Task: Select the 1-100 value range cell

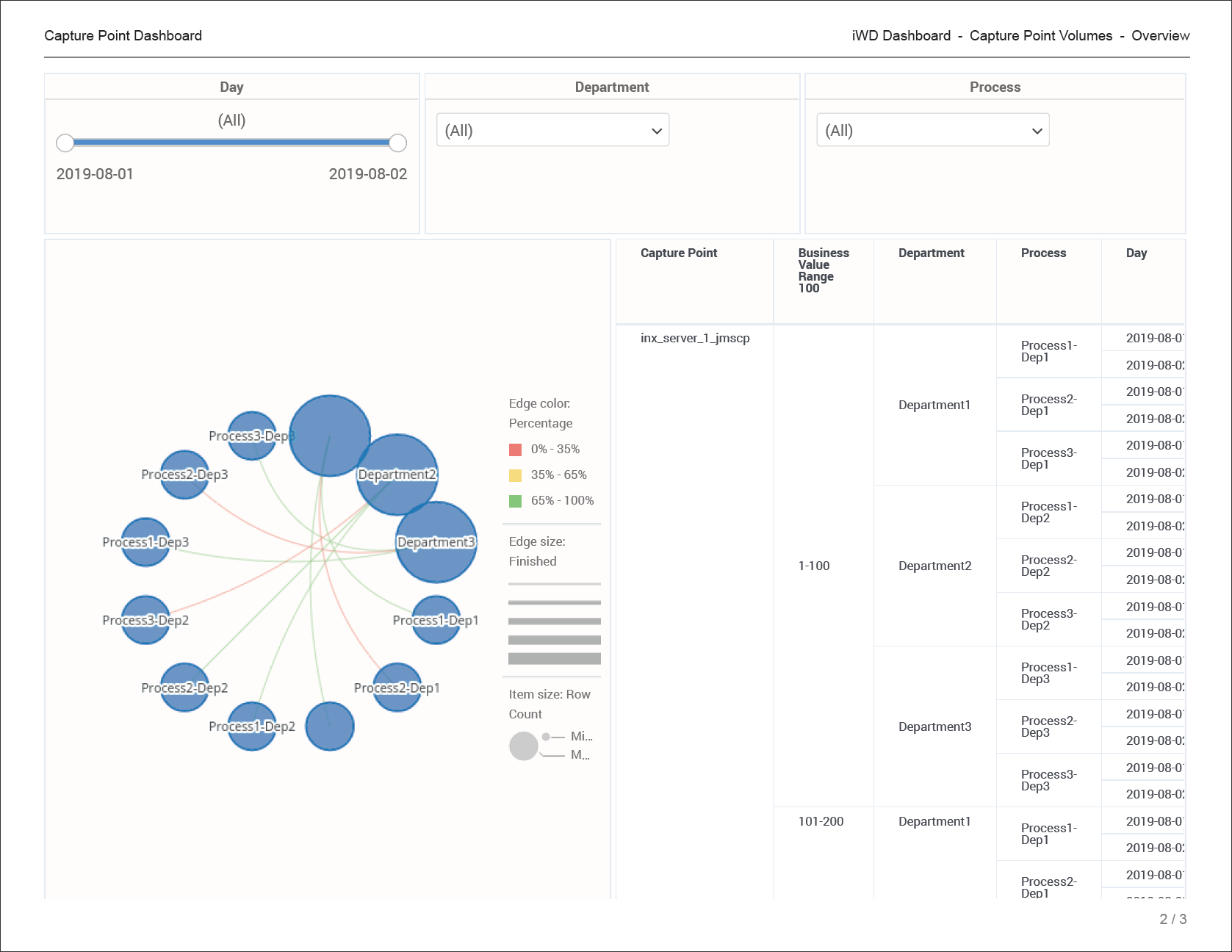Action: 814,566
